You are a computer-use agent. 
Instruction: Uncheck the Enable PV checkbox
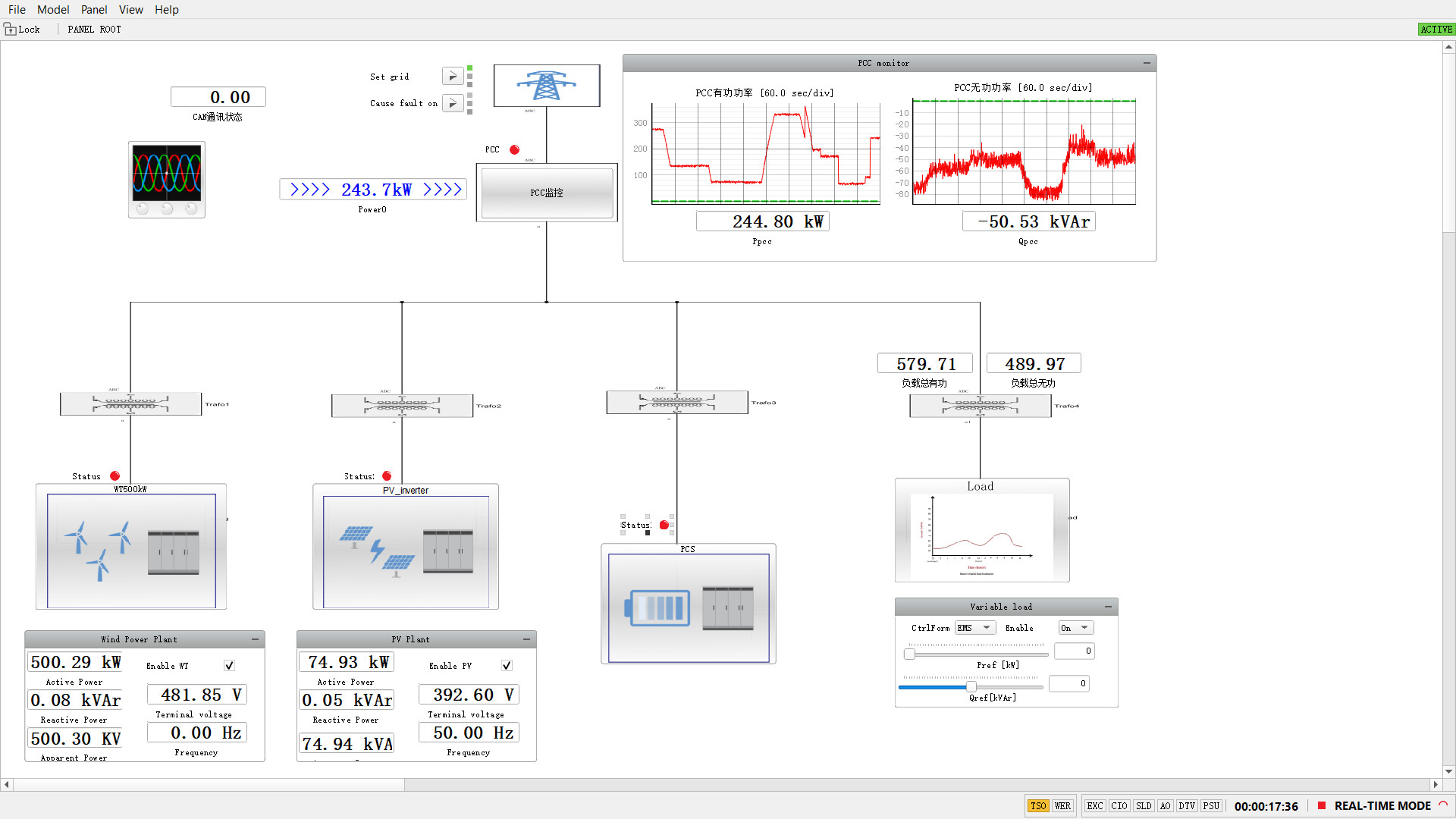click(506, 665)
